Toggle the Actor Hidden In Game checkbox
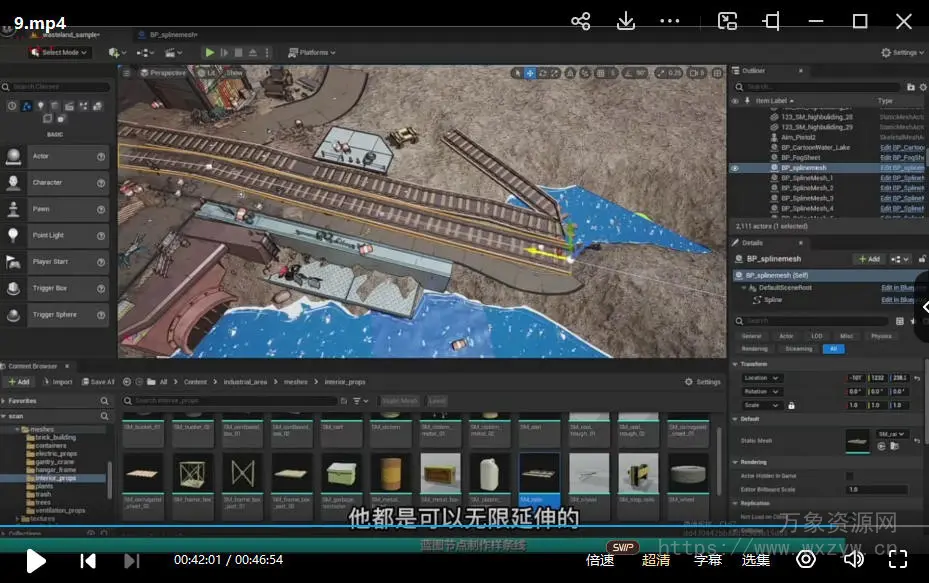 tap(850, 476)
